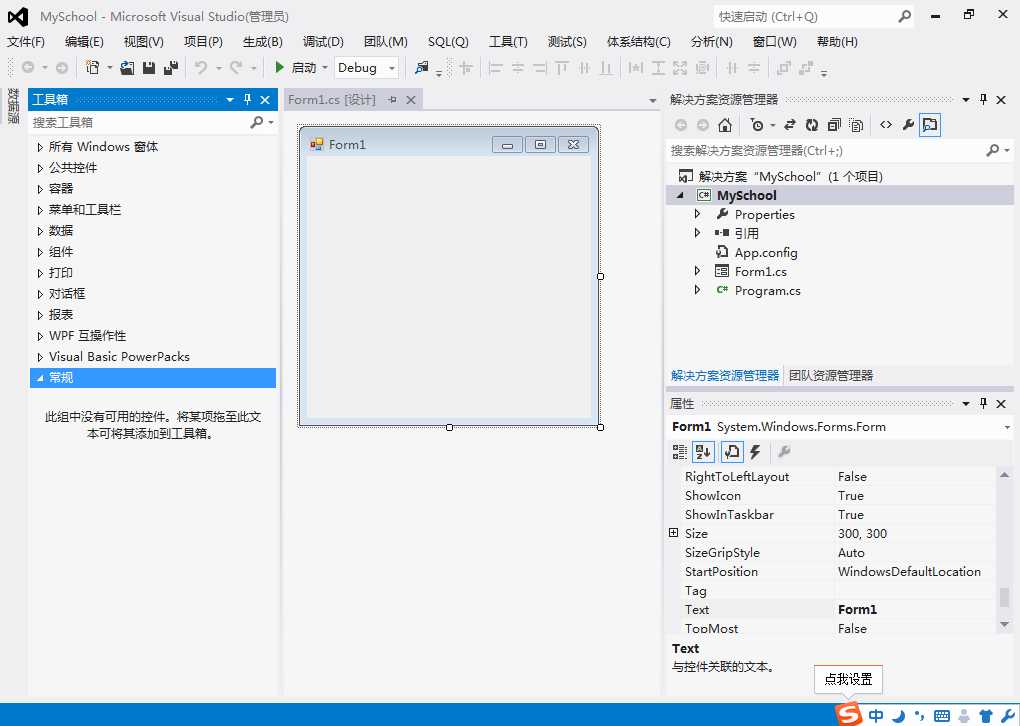Viewport: 1020px width, 726px height.
Task: Click the Undo toolbar icon
Action: 201,68
